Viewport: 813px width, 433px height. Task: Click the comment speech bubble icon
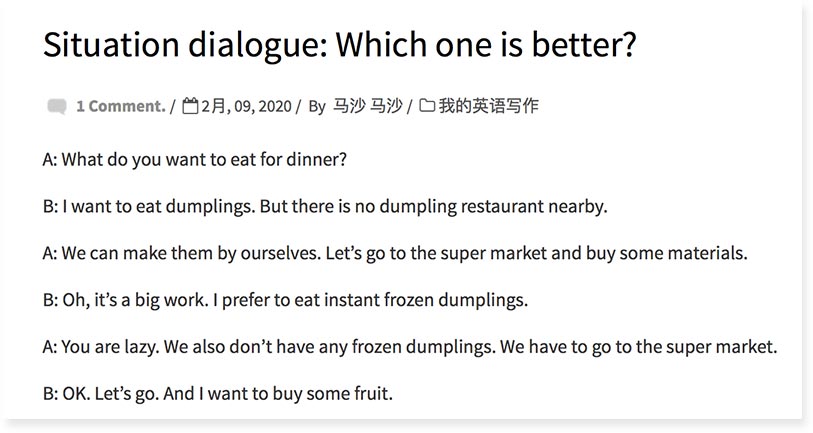(x=56, y=106)
